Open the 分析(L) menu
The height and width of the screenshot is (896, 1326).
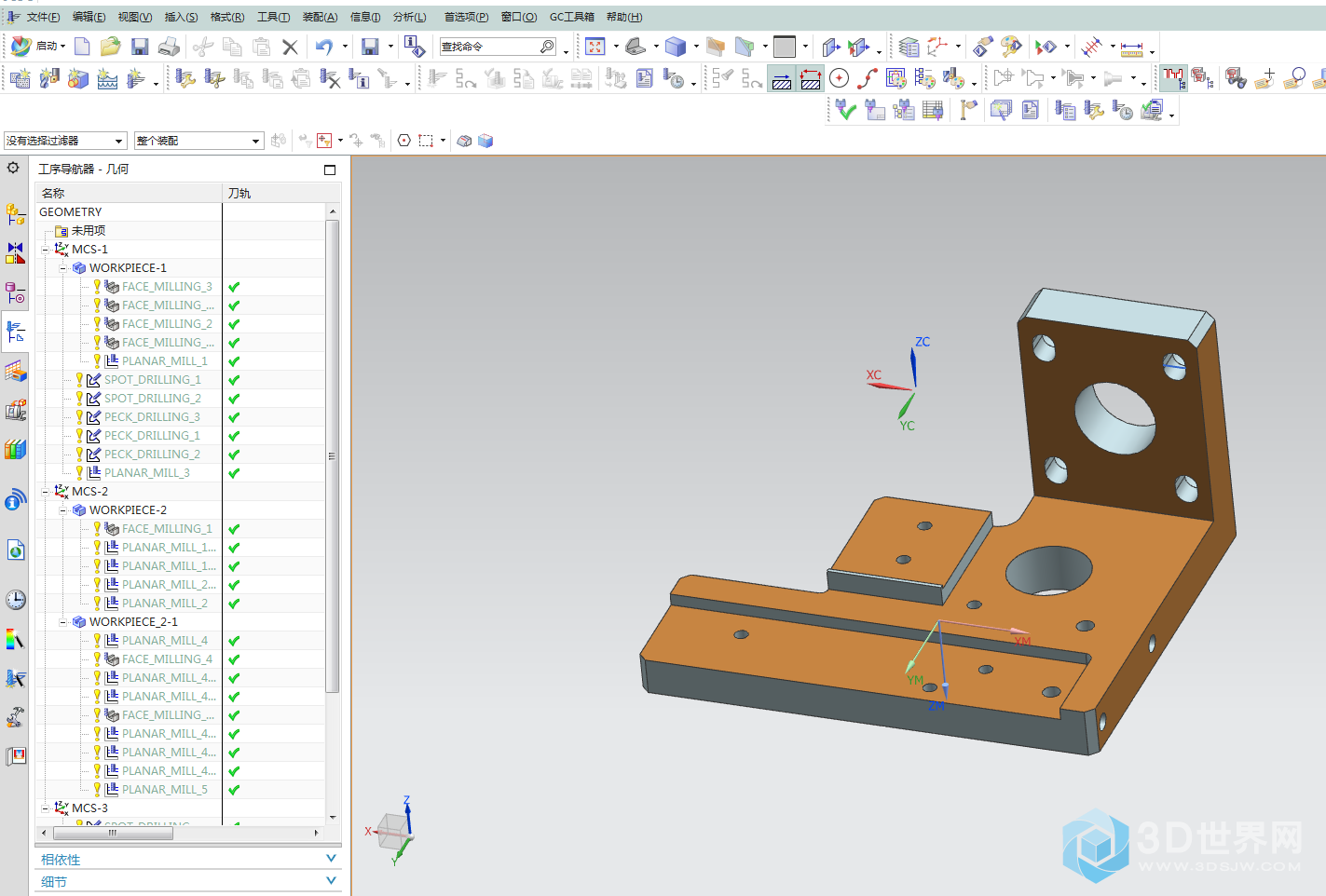(409, 17)
